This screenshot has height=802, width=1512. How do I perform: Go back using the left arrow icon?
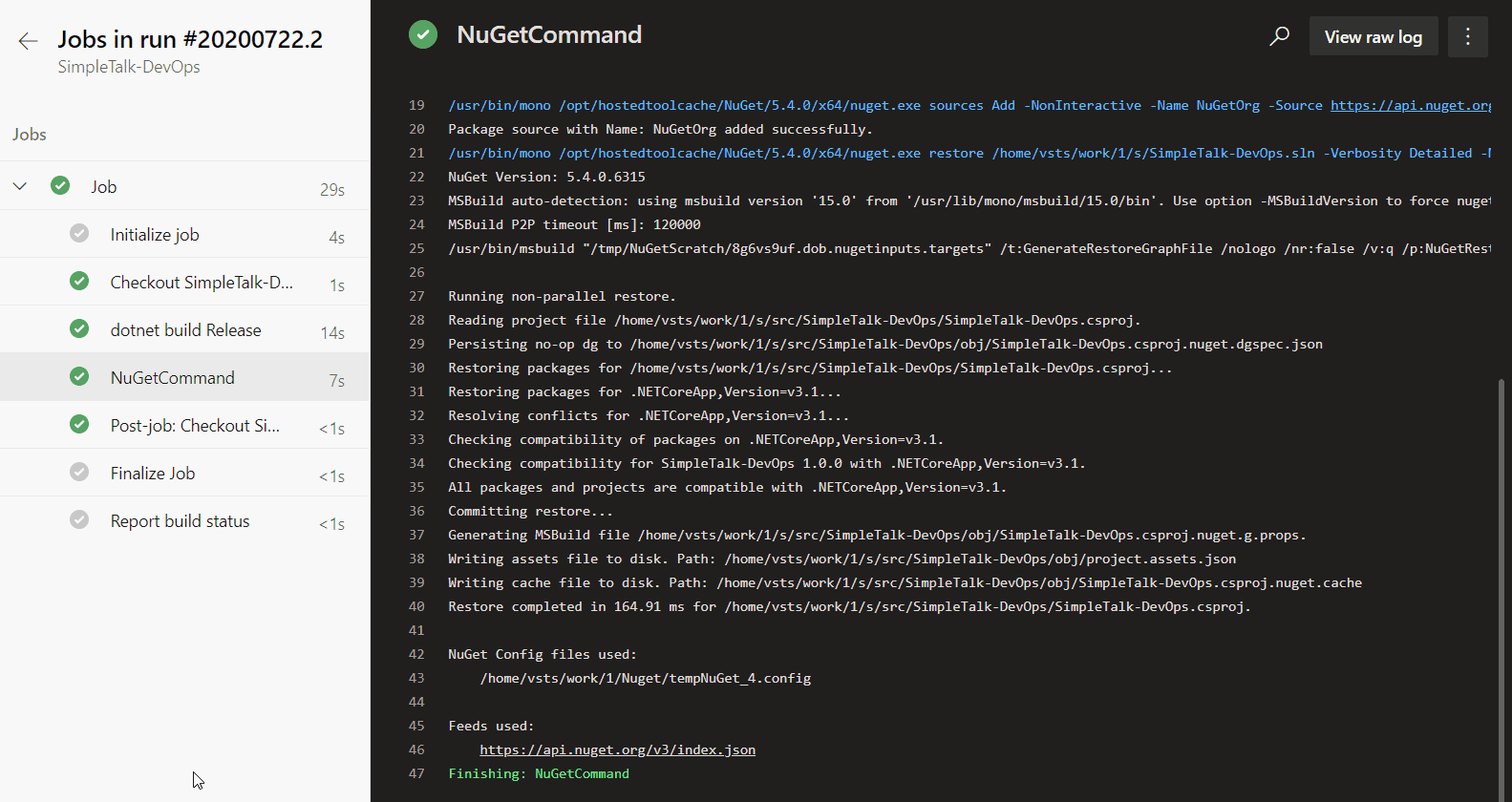pos(28,40)
